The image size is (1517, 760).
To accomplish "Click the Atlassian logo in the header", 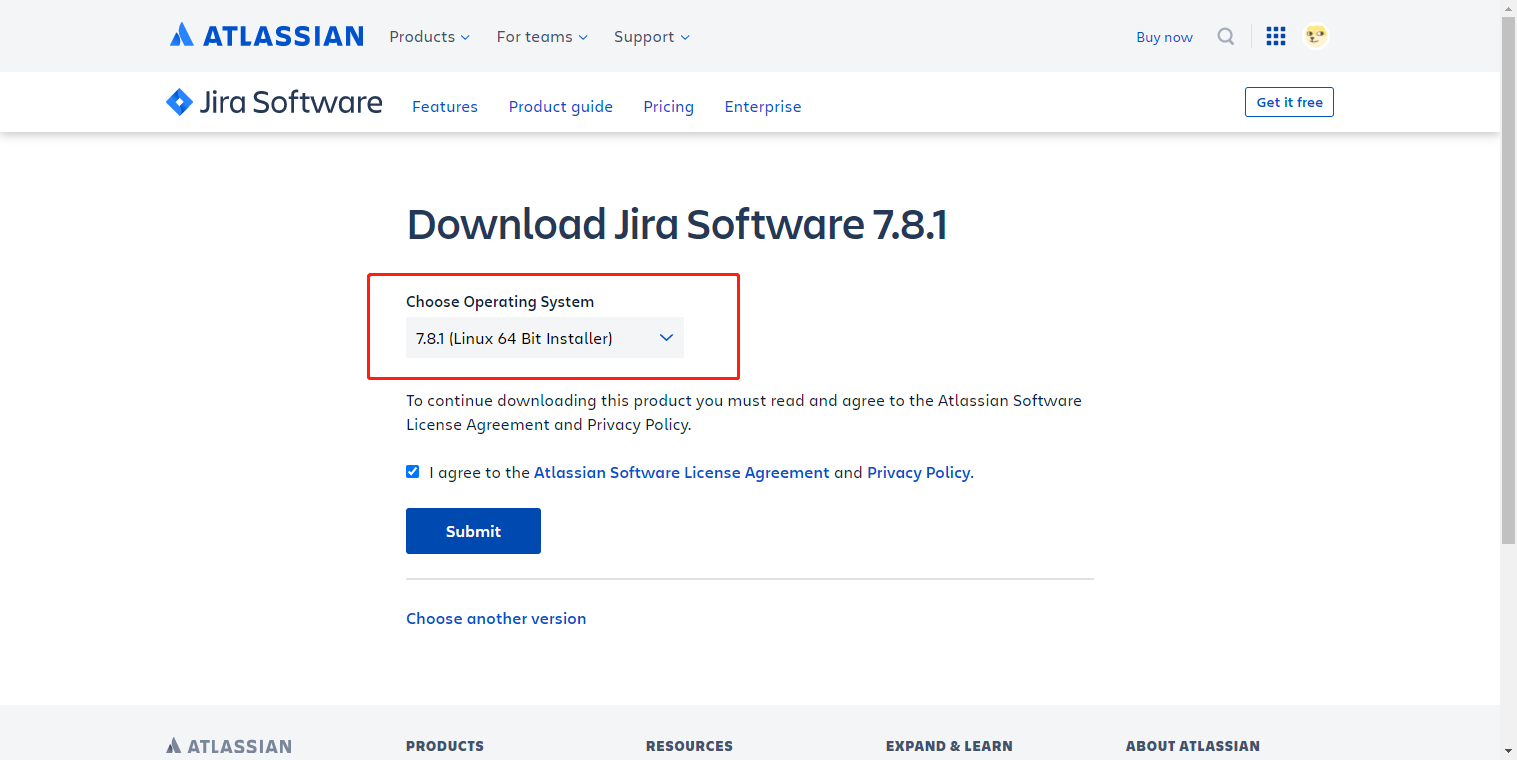I will coord(266,34).
